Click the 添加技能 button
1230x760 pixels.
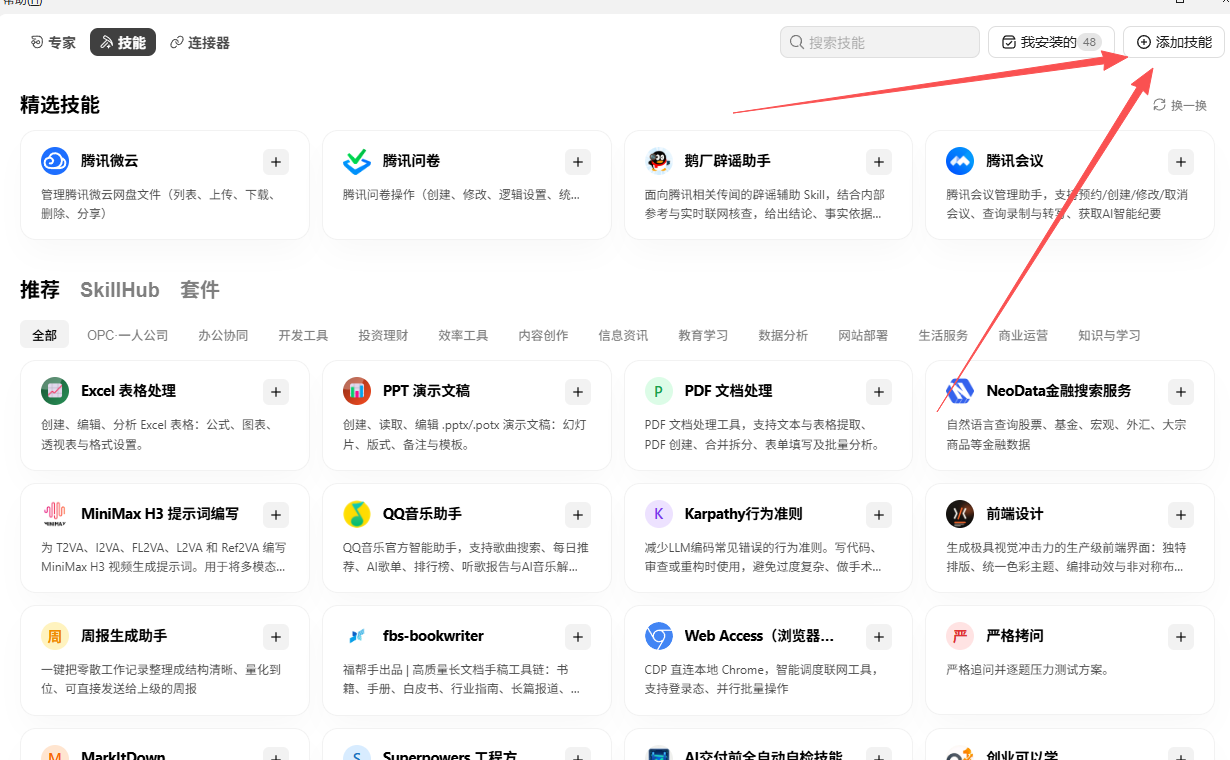(1174, 42)
